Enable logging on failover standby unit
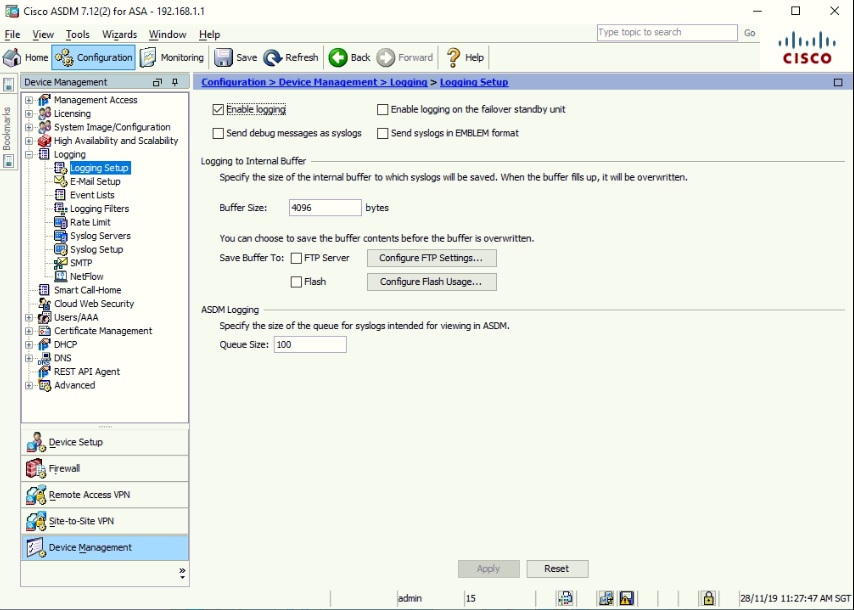Viewport: 854px width, 610px height. click(x=382, y=109)
